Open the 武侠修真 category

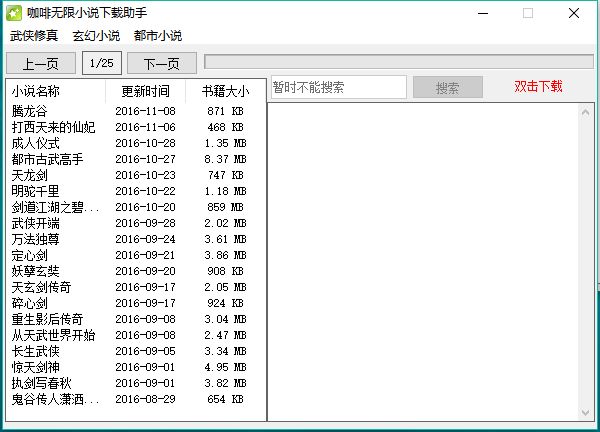[34, 36]
